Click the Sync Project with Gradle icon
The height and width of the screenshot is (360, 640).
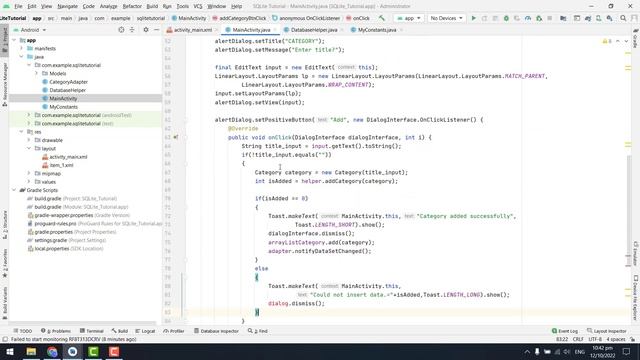(x=588, y=18)
